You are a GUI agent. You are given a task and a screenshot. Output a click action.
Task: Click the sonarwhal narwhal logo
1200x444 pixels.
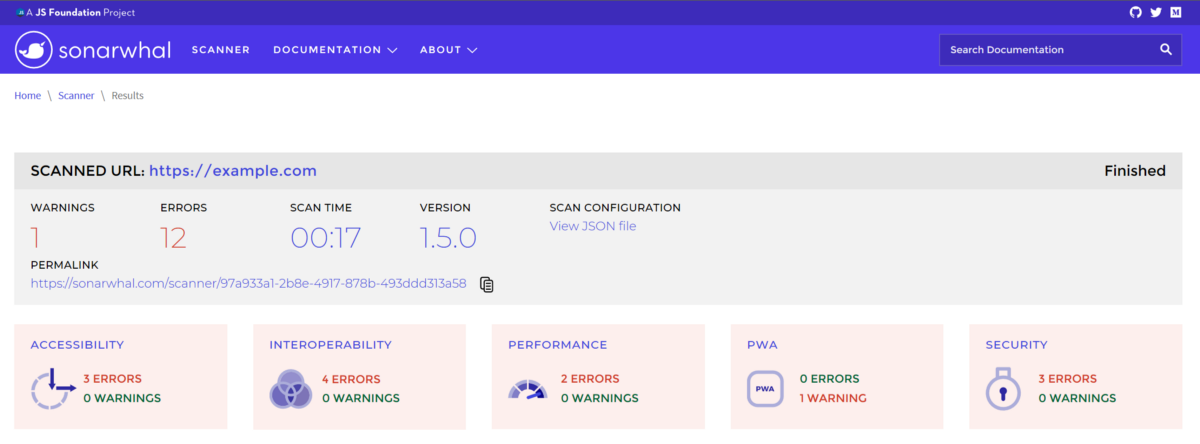pyautogui.click(x=33, y=49)
